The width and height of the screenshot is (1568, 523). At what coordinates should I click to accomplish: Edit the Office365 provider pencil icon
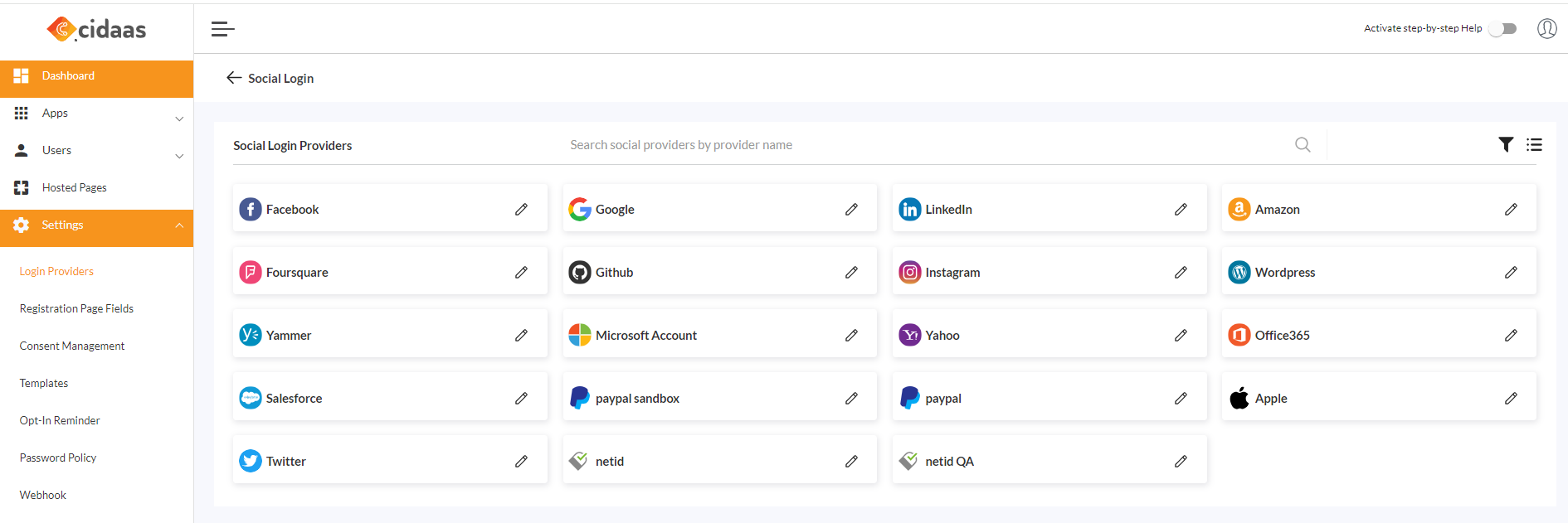coord(1511,335)
